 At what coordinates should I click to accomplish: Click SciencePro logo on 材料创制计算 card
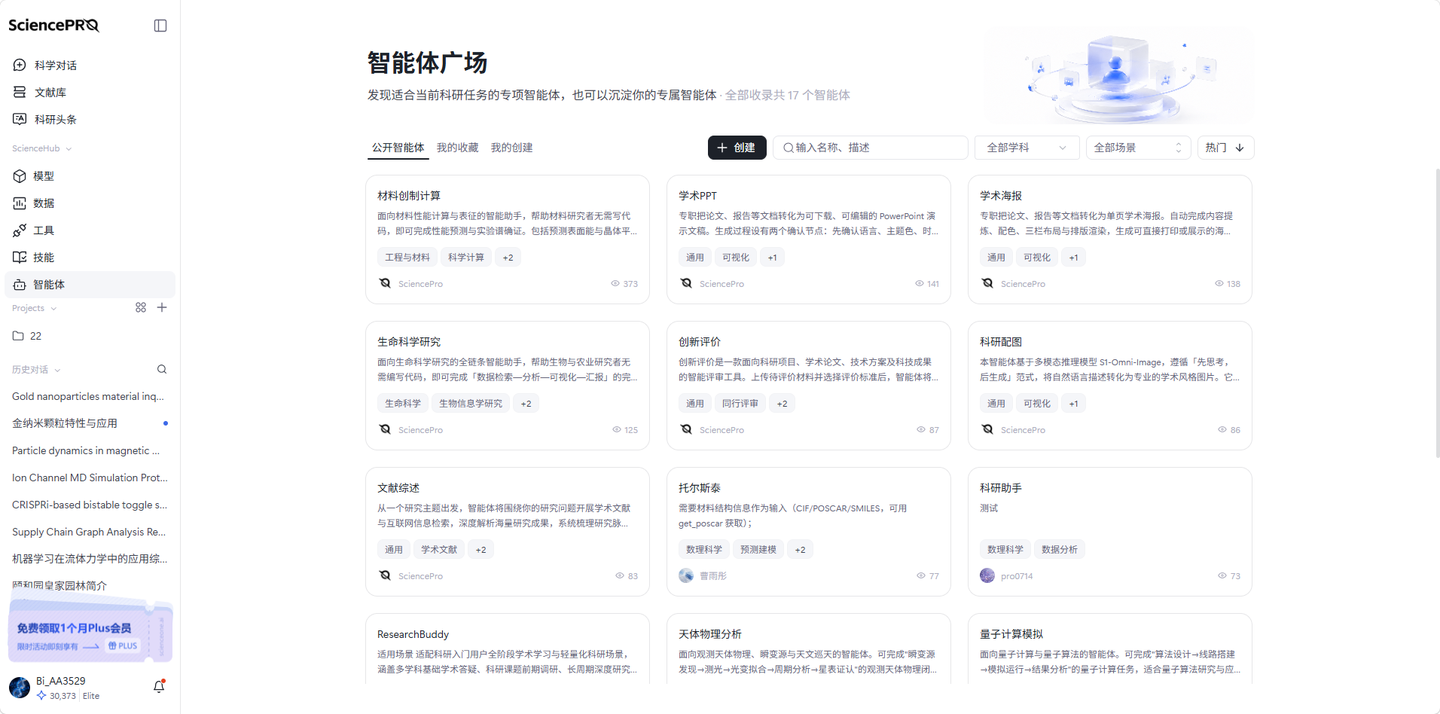tap(385, 284)
